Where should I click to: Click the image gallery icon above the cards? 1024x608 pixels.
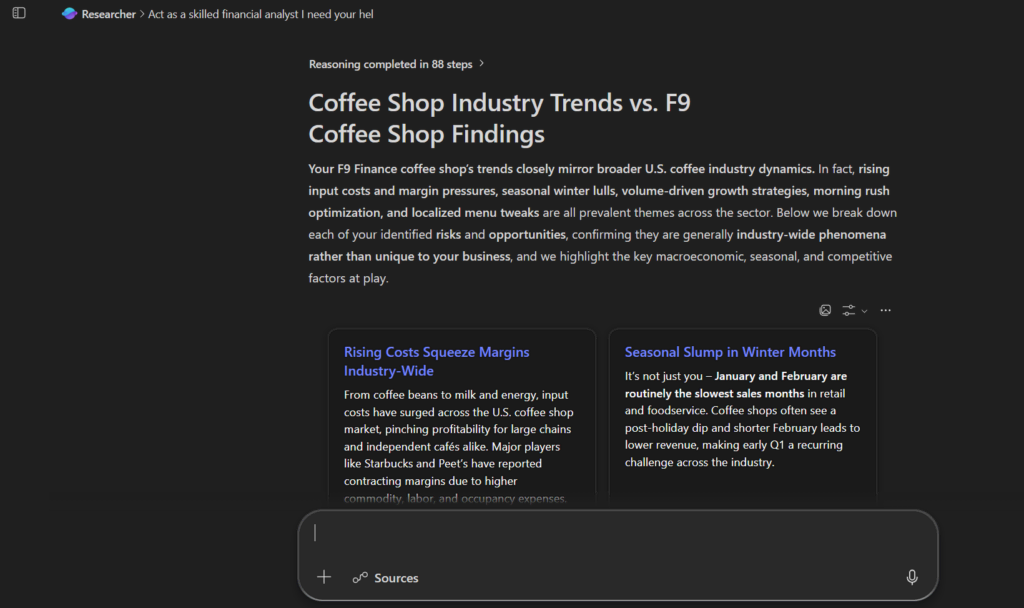point(825,310)
